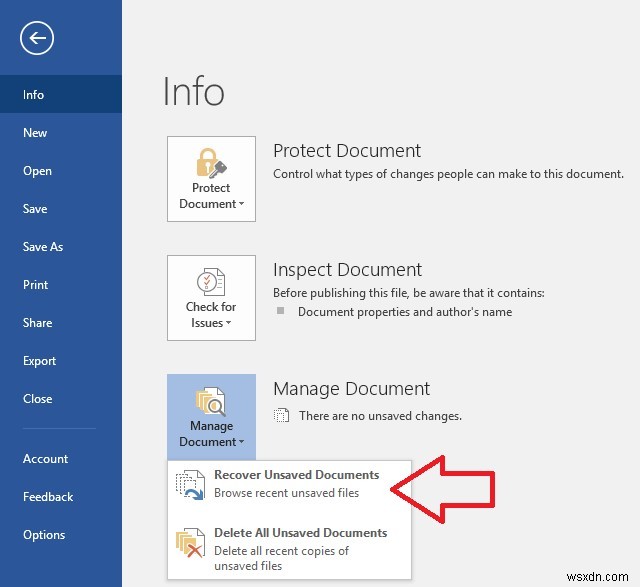Click the 'Control what types of changes' description

tap(448, 174)
